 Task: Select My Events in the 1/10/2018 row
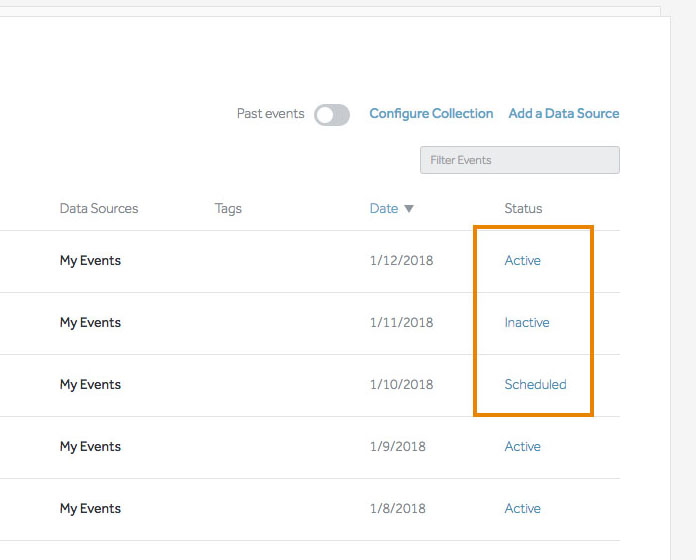point(90,385)
